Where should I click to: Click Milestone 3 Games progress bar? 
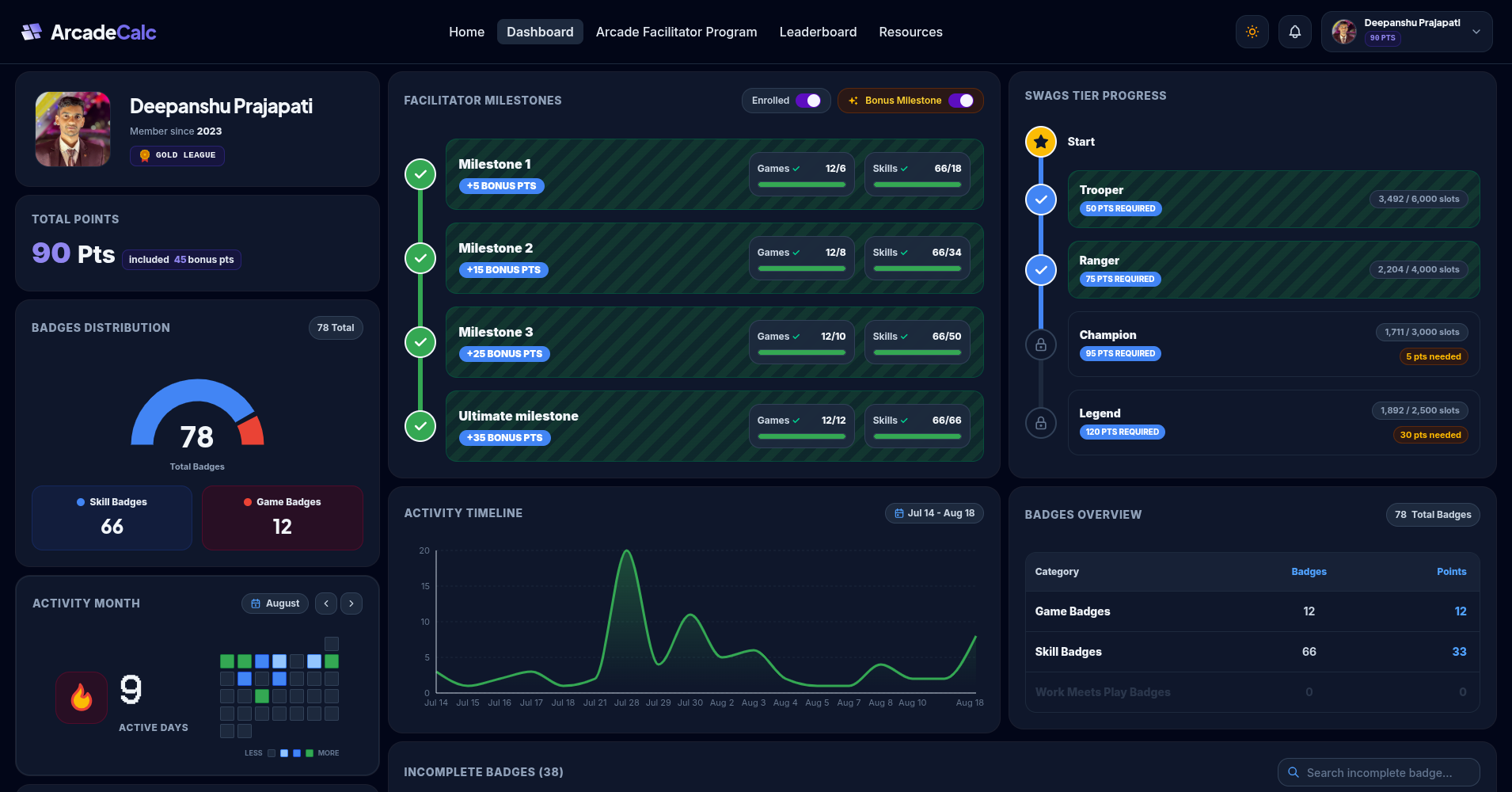click(x=801, y=352)
